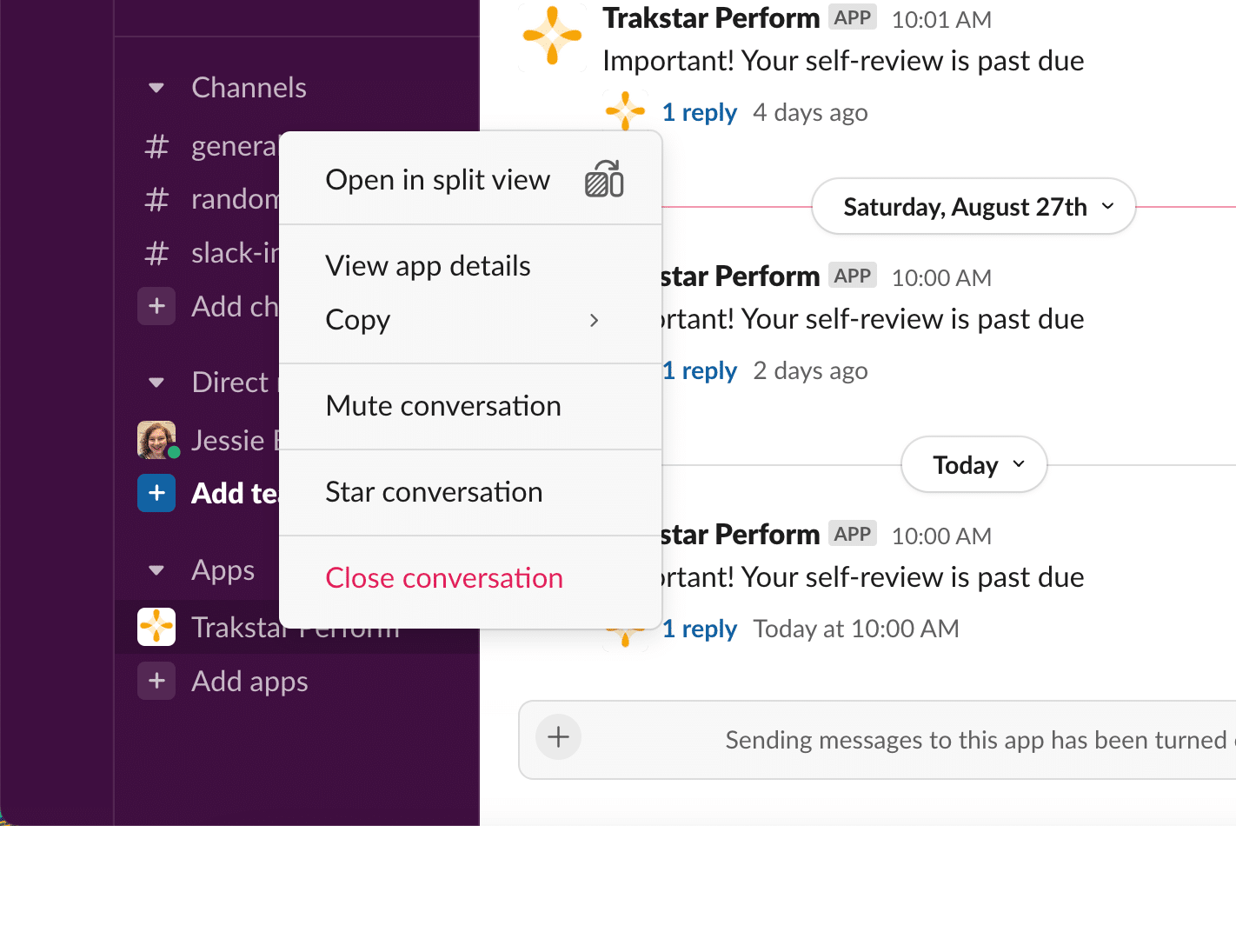Screen dimensions: 1236x952
Task: Select Mute conversation from menu
Action: [x=443, y=406]
